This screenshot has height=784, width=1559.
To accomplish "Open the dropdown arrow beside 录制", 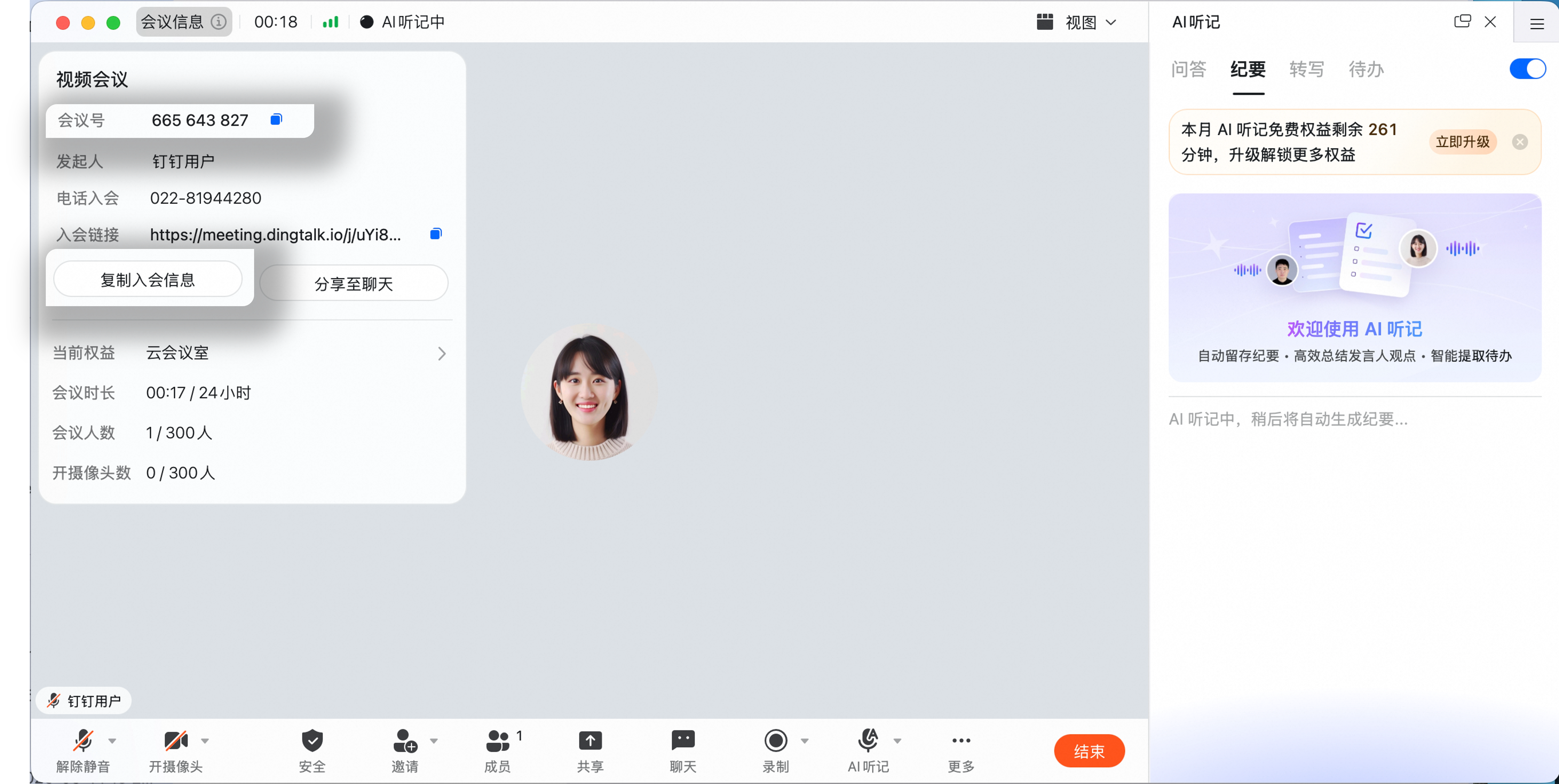I will [x=804, y=741].
